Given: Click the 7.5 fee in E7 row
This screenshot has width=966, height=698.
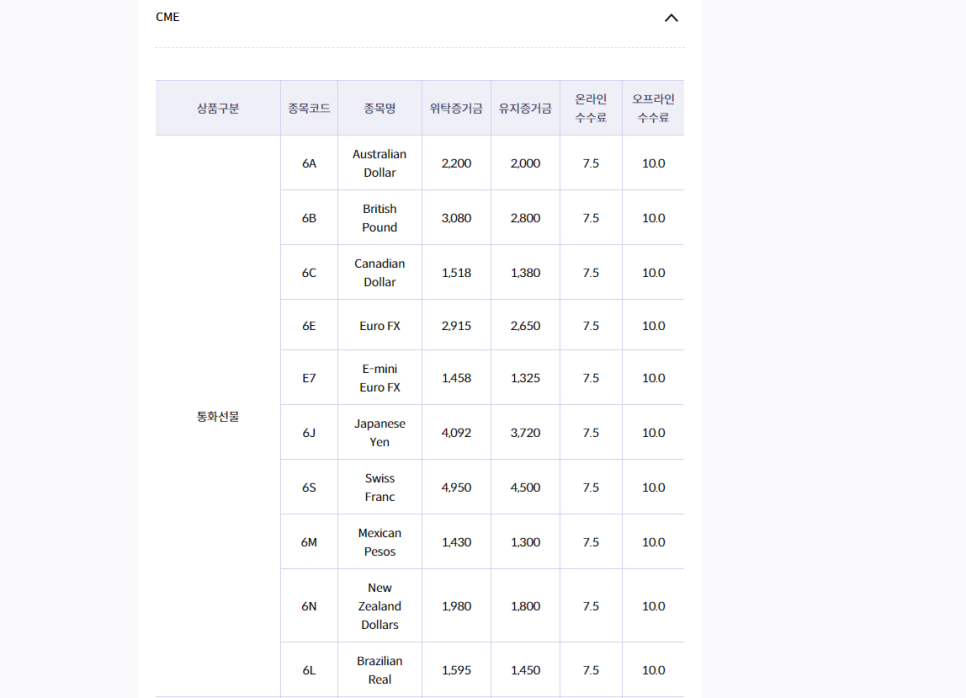Looking at the screenshot, I should tap(591, 378).
